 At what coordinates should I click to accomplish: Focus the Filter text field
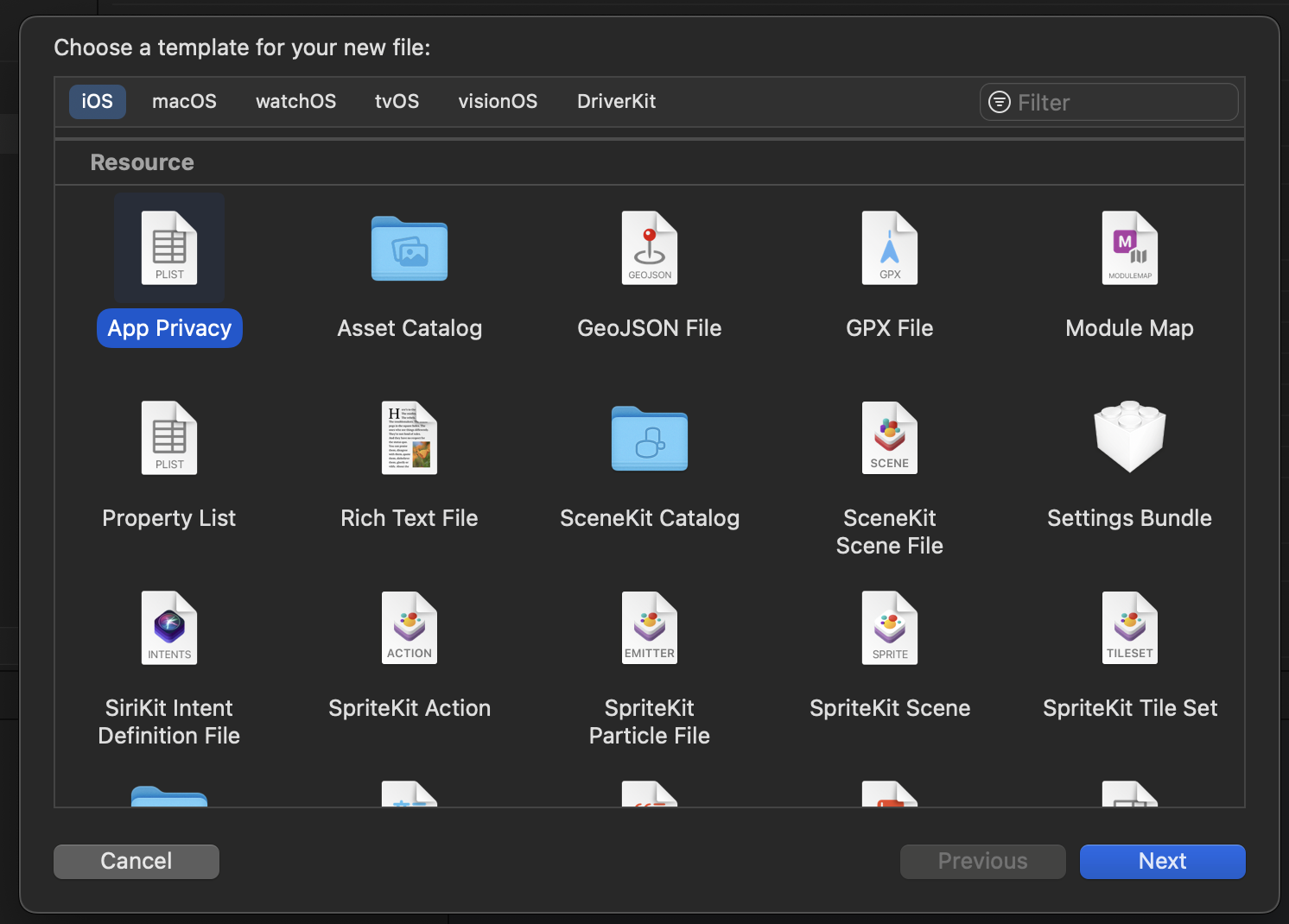(x=1109, y=102)
